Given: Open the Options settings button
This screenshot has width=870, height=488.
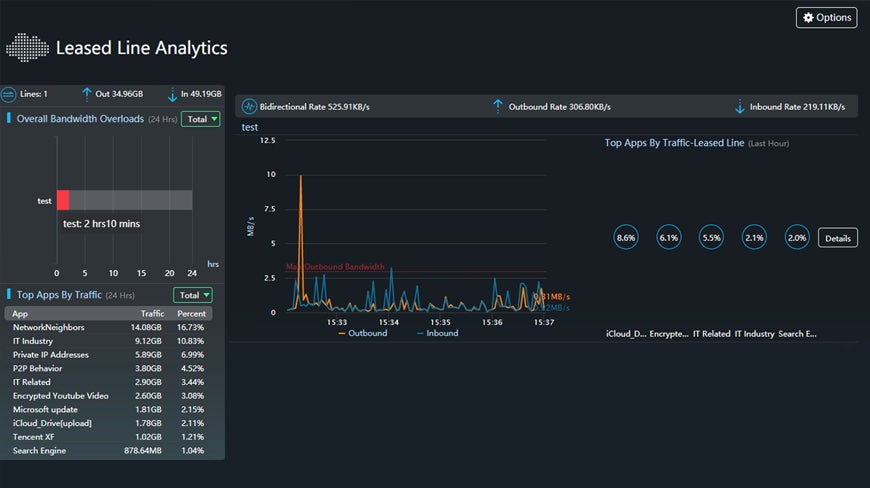Looking at the screenshot, I should [826, 18].
